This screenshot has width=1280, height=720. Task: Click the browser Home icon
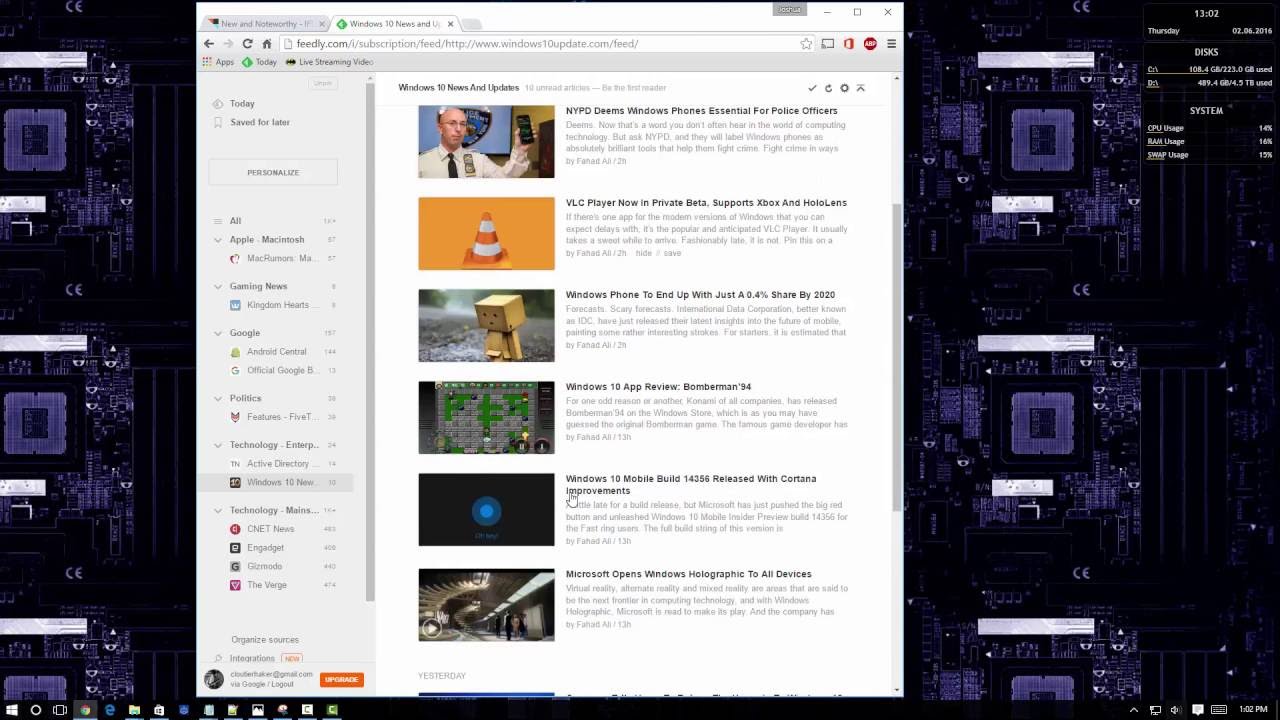(x=267, y=44)
